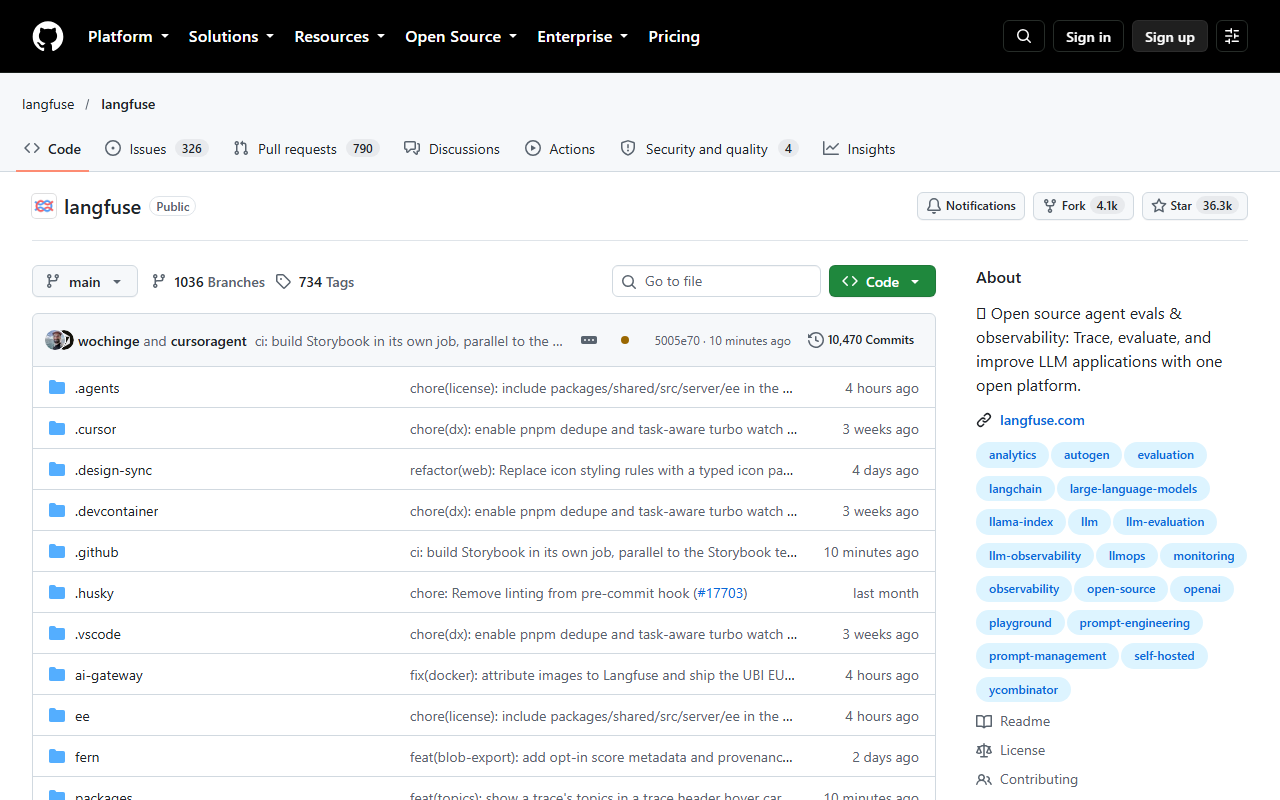1280x800 pixels.
Task: Star the langfuse repository
Action: click(x=1195, y=206)
